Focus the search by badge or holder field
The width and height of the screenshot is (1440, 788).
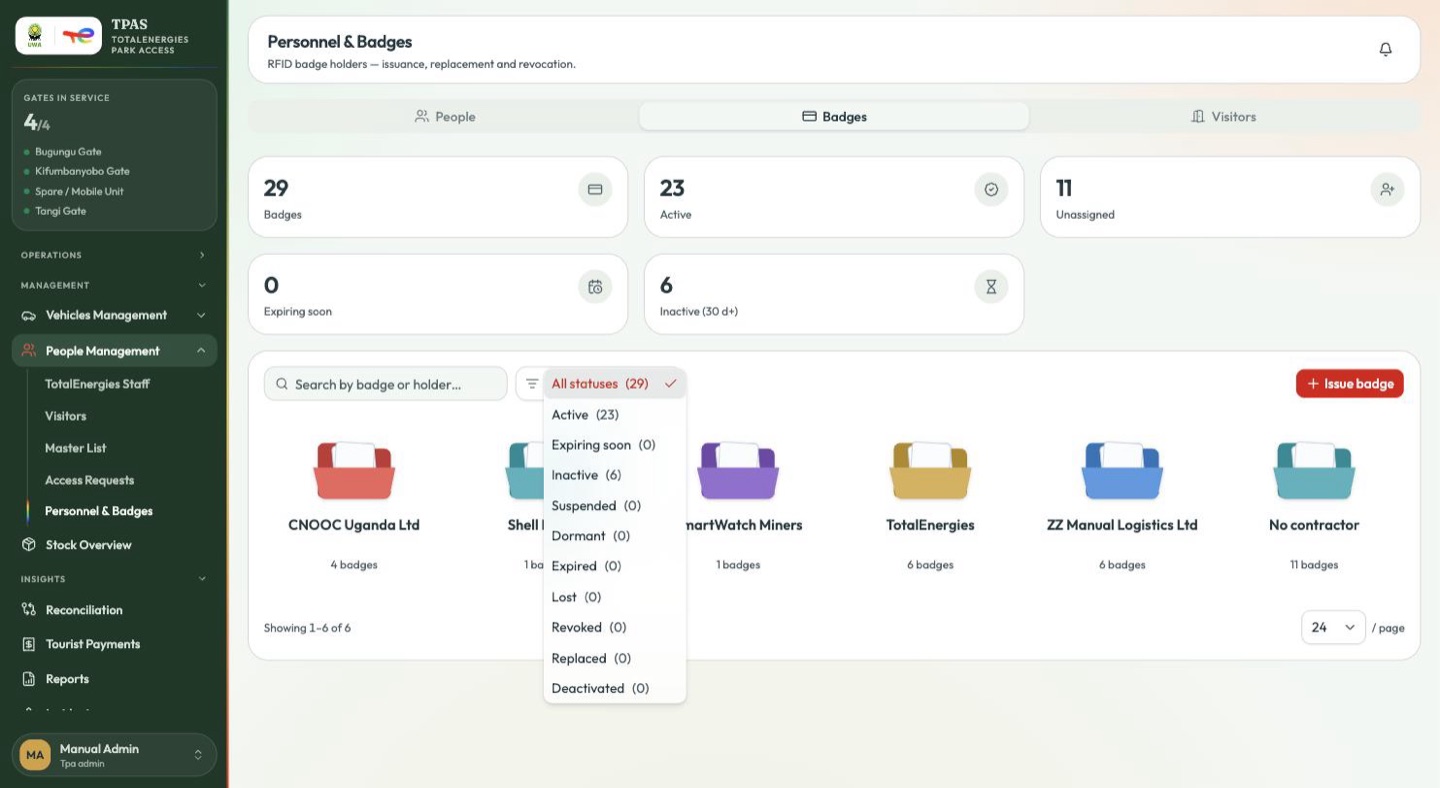tap(386, 384)
